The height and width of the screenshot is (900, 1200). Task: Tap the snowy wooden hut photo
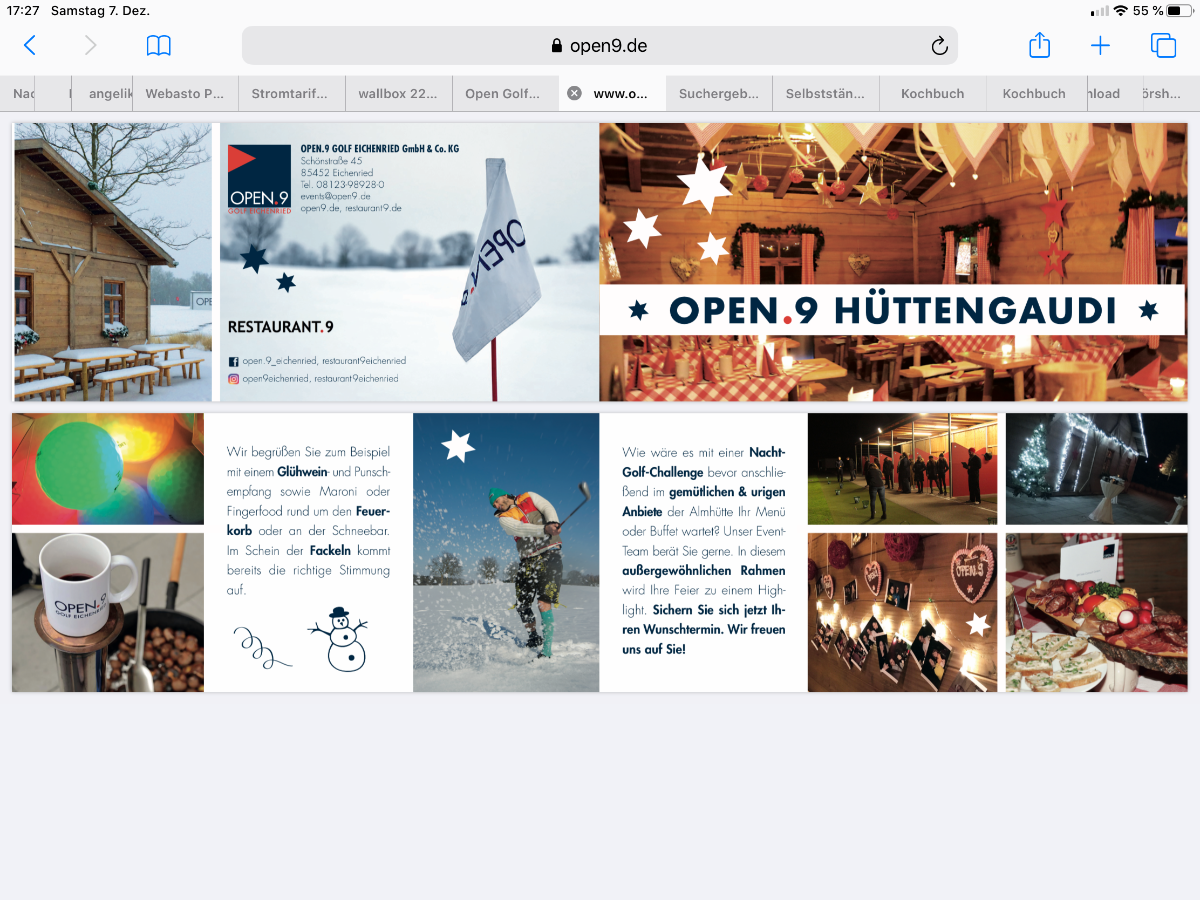tap(112, 262)
